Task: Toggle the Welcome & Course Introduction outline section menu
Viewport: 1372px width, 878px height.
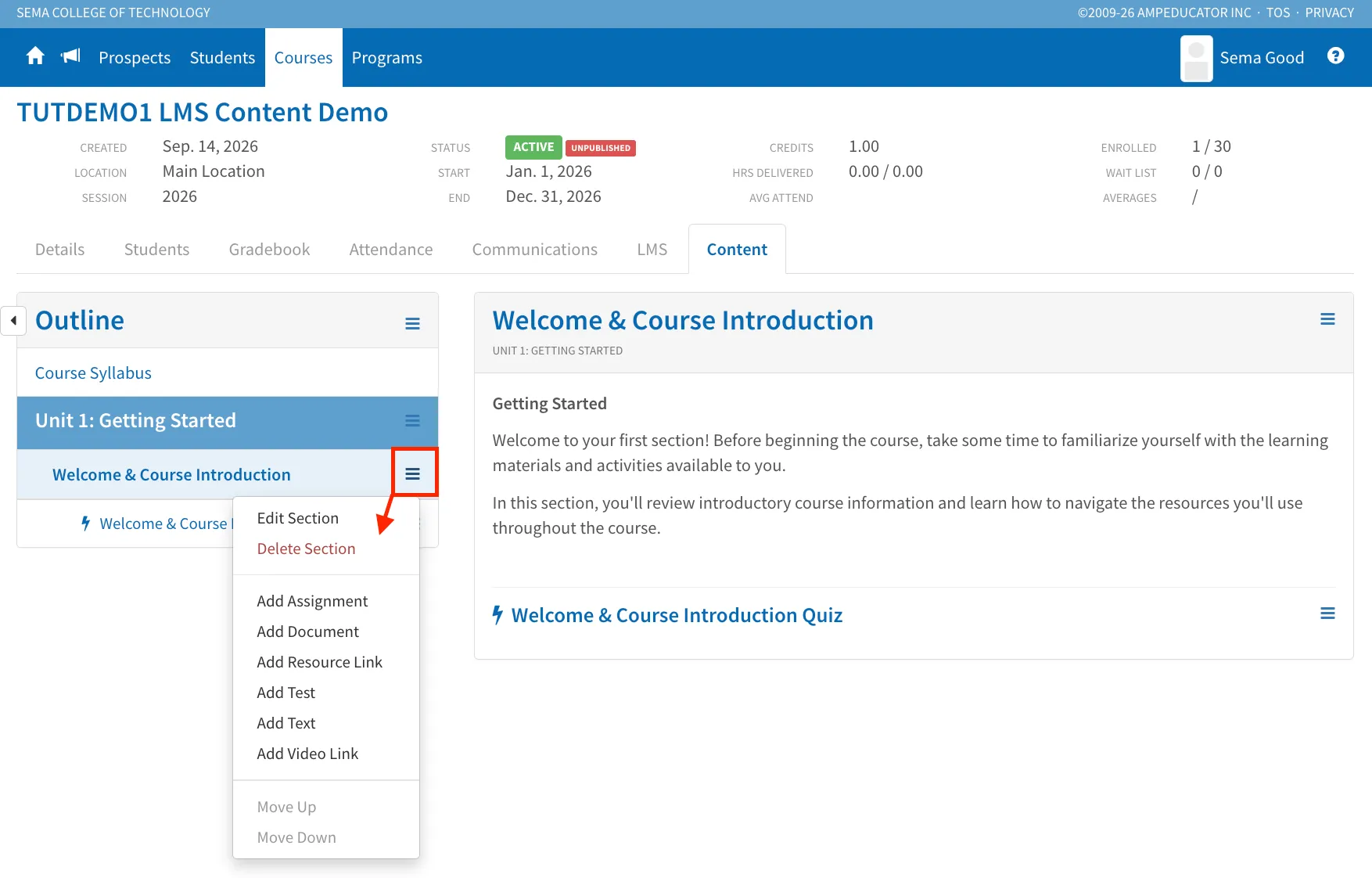Action: [413, 473]
